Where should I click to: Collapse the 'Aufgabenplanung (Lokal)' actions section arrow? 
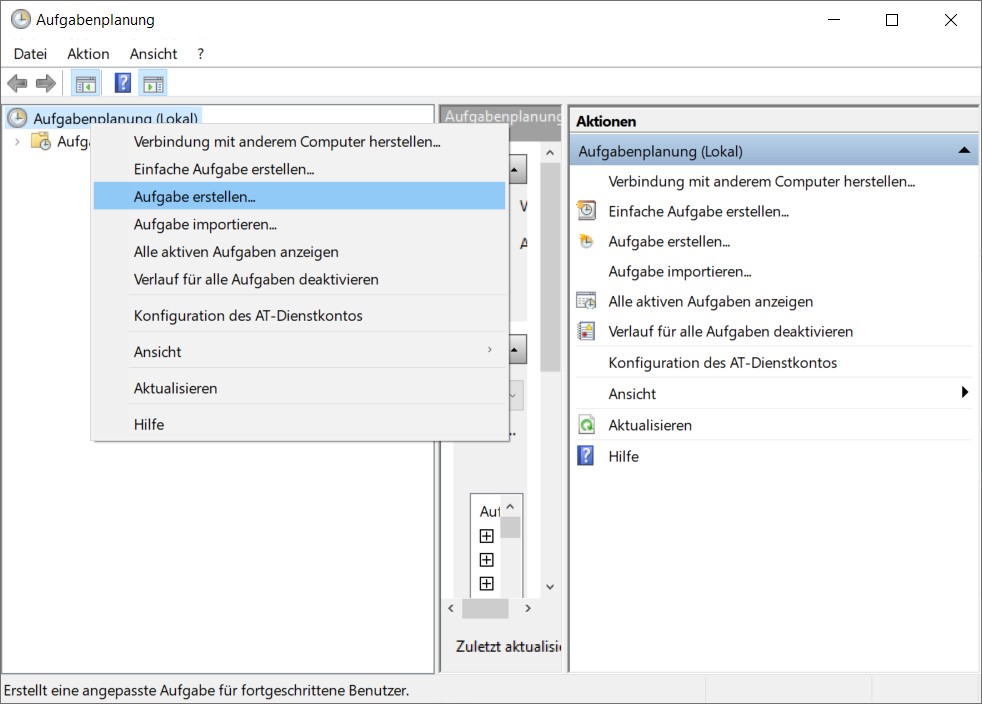click(x=964, y=151)
